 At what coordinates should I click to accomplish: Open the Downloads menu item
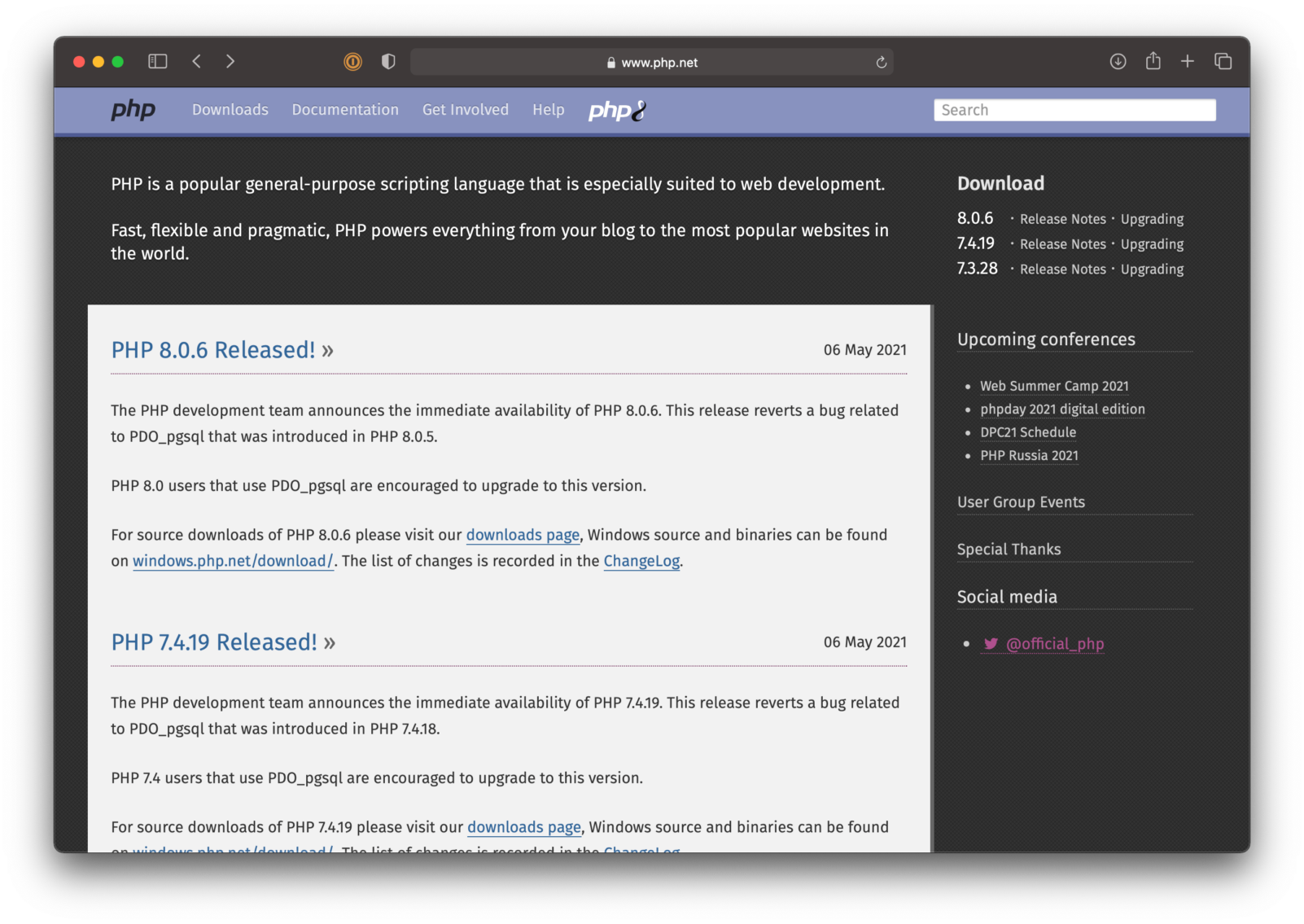230,110
